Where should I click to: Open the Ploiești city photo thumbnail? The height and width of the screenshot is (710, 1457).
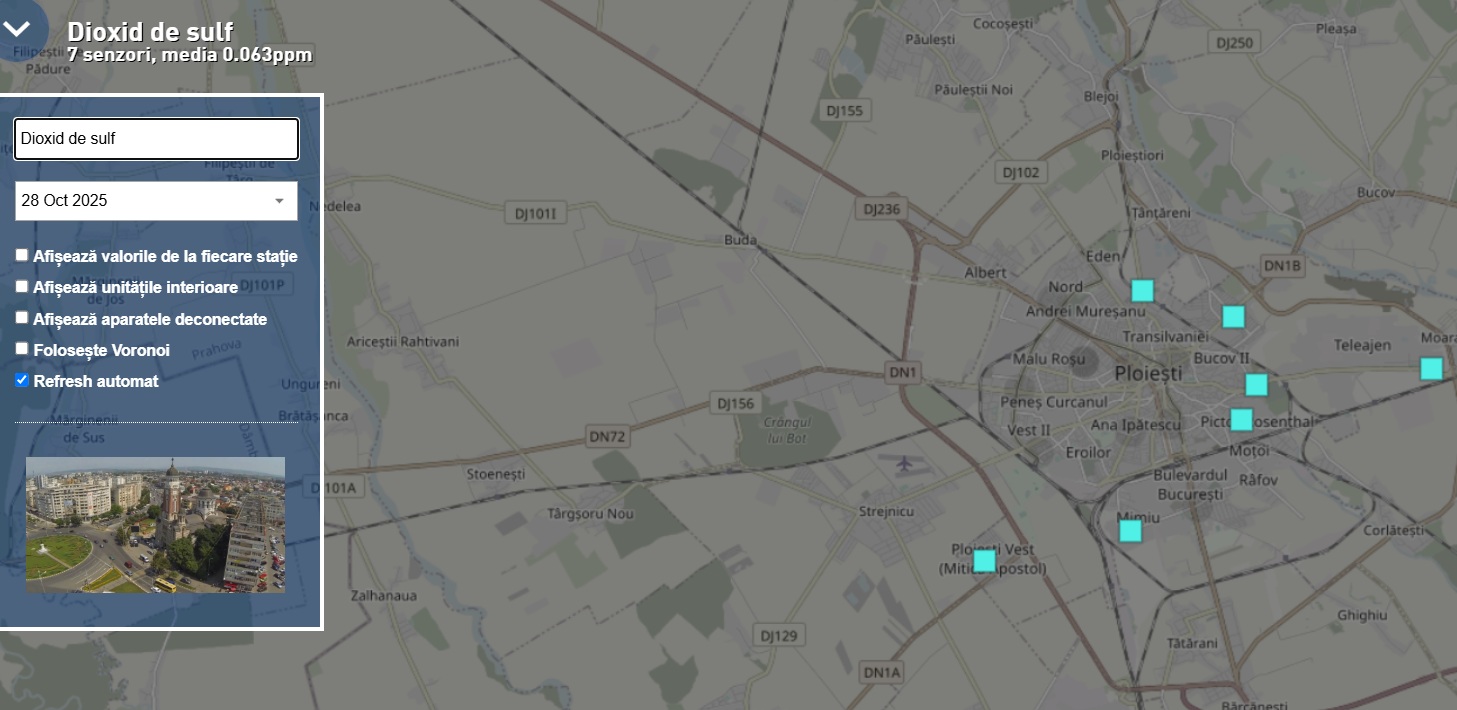point(155,525)
